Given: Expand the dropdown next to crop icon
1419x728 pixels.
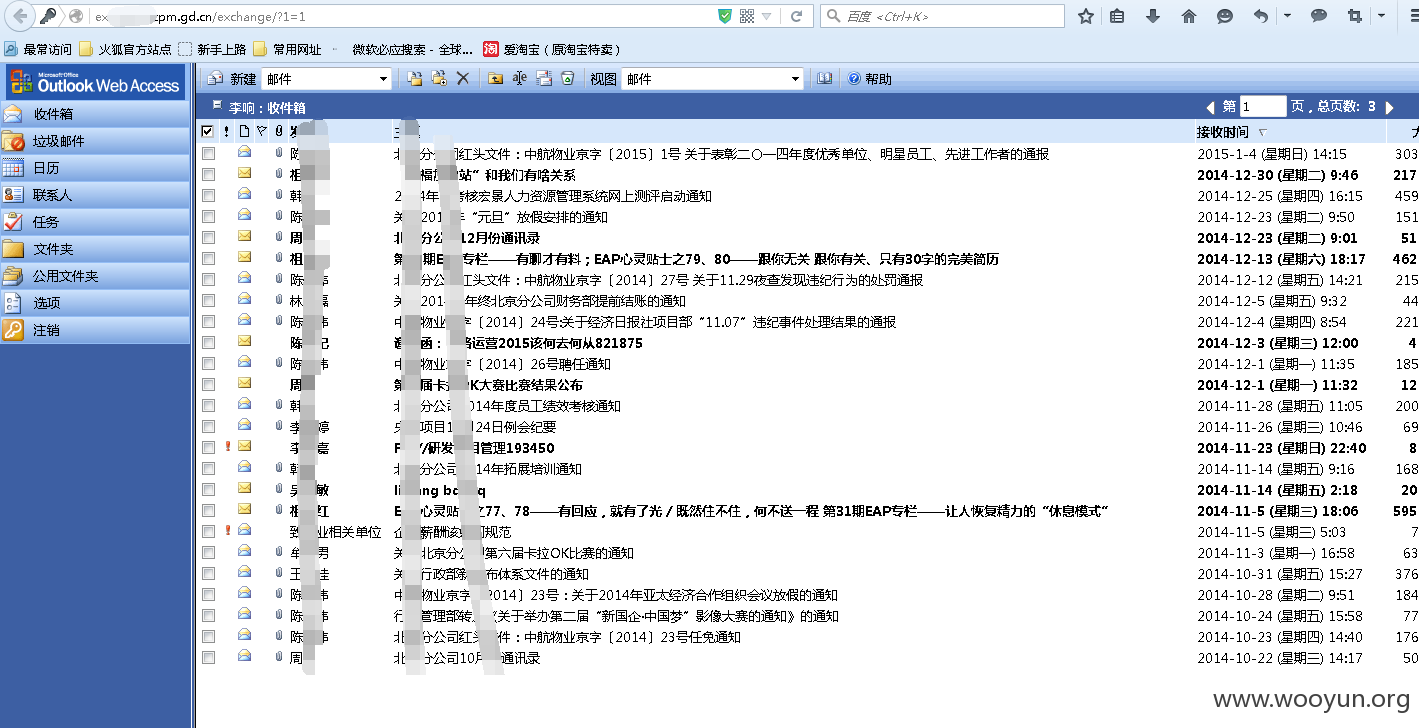Looking at the screenshot, I should click(x=1381, y=16).
